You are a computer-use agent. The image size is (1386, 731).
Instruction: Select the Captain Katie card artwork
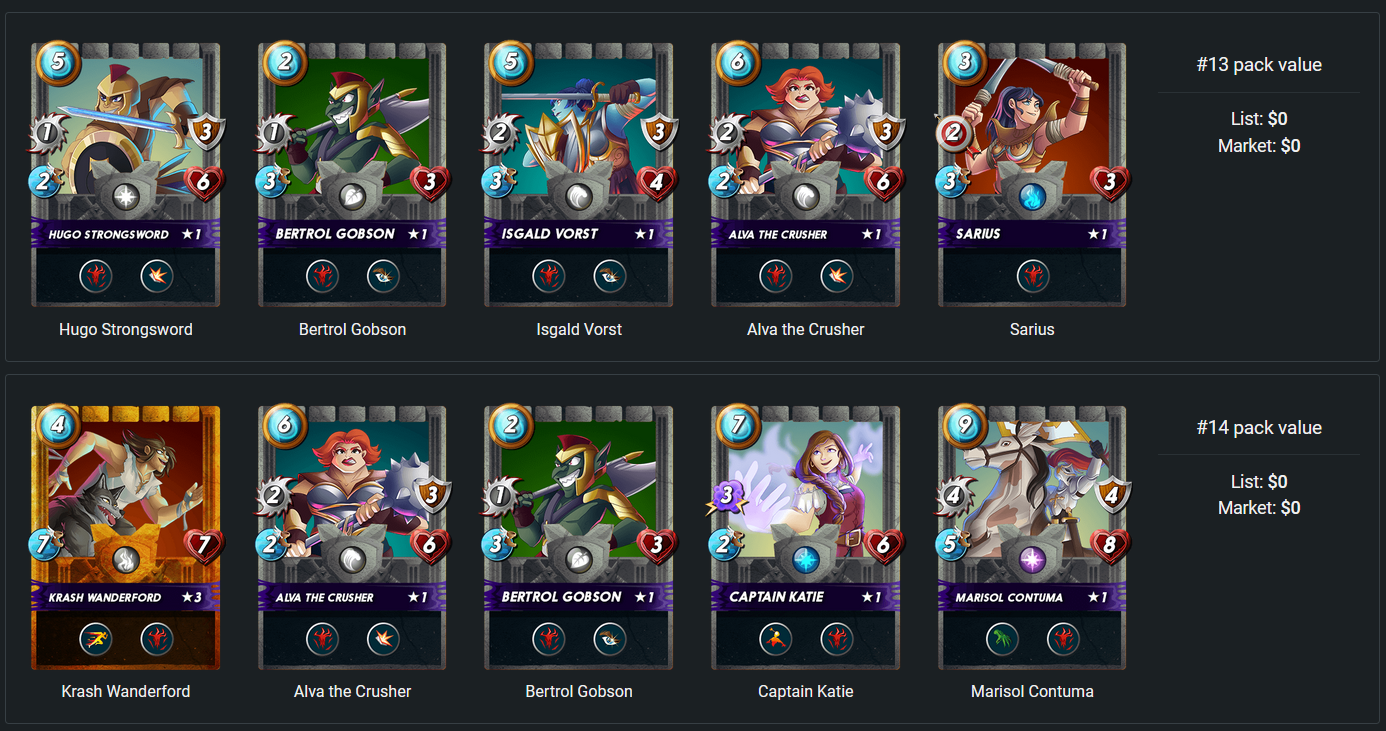(x=806, y=537)
